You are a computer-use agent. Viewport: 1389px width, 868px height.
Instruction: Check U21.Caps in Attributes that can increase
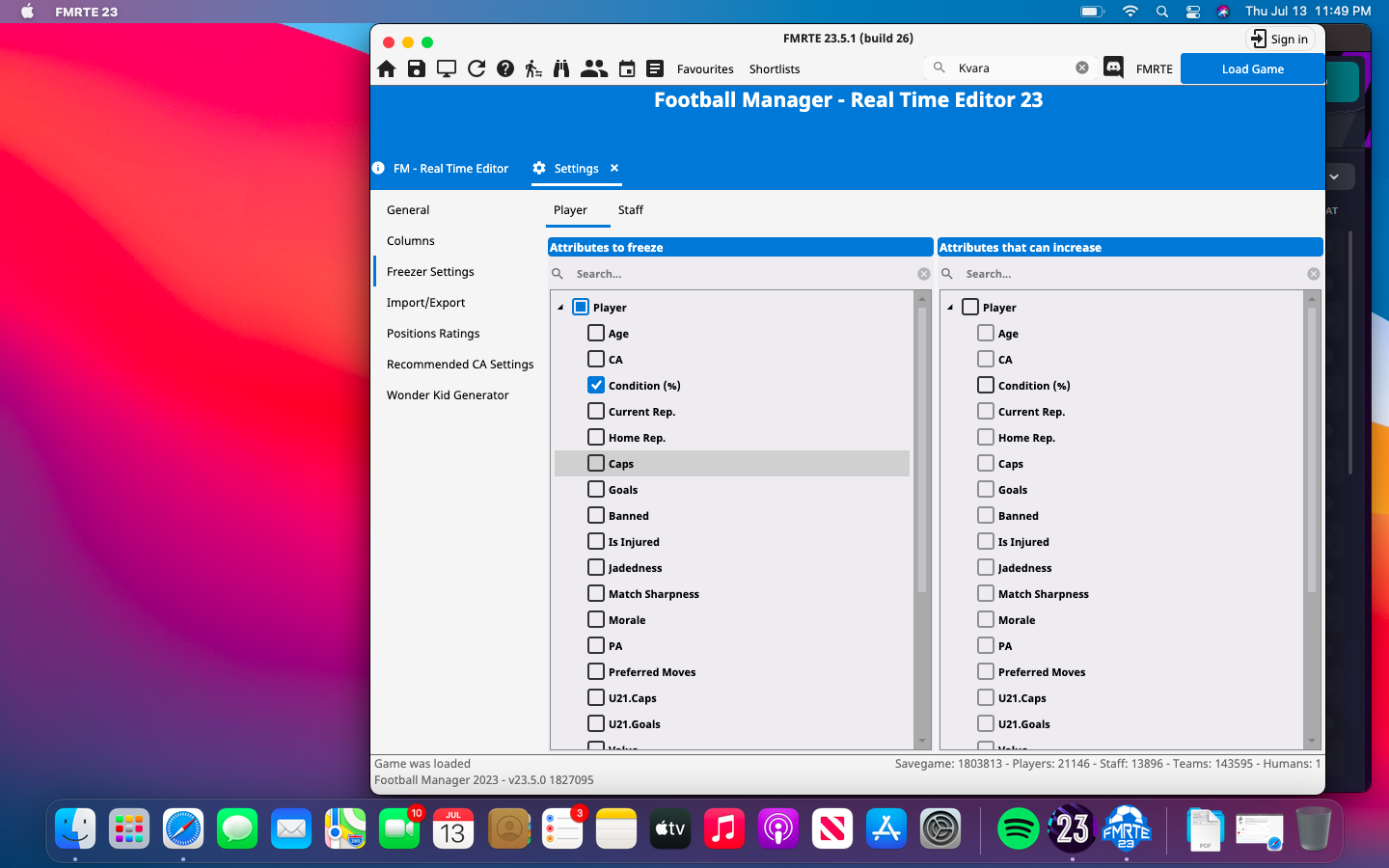[x=986, y=697]
